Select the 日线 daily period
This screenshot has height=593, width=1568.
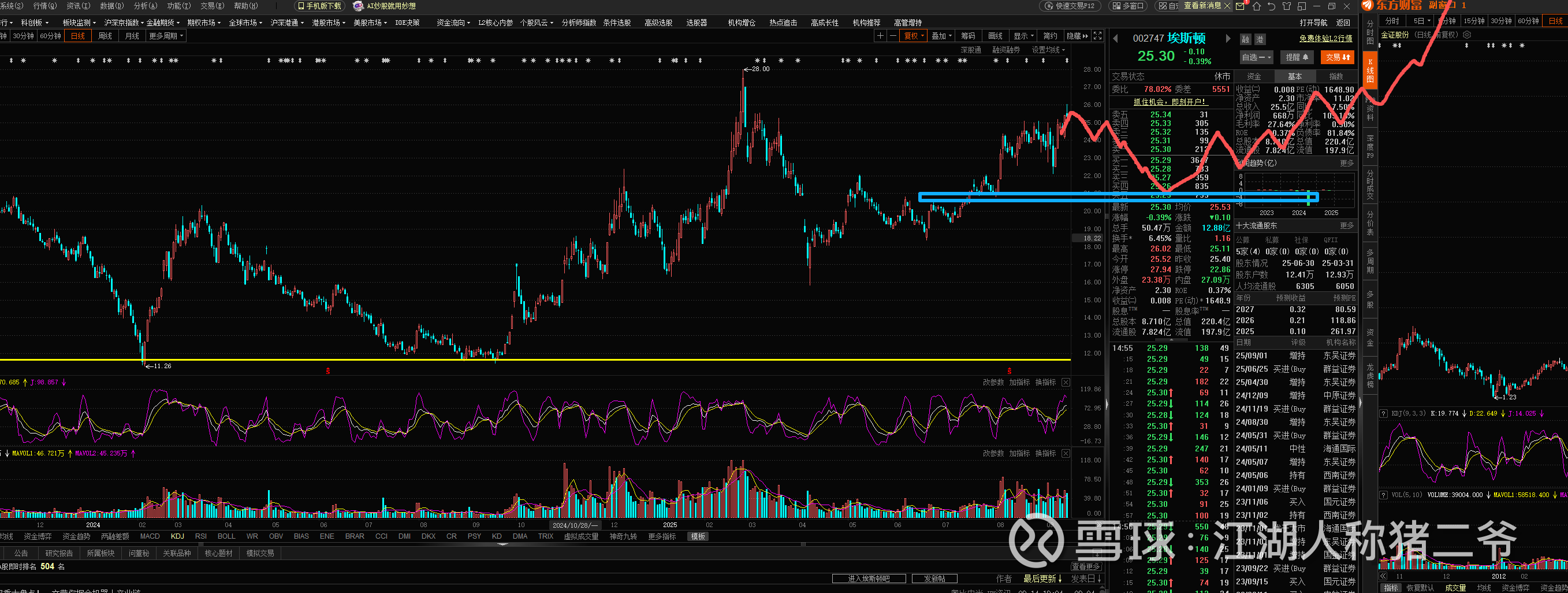tap(78, 36)
